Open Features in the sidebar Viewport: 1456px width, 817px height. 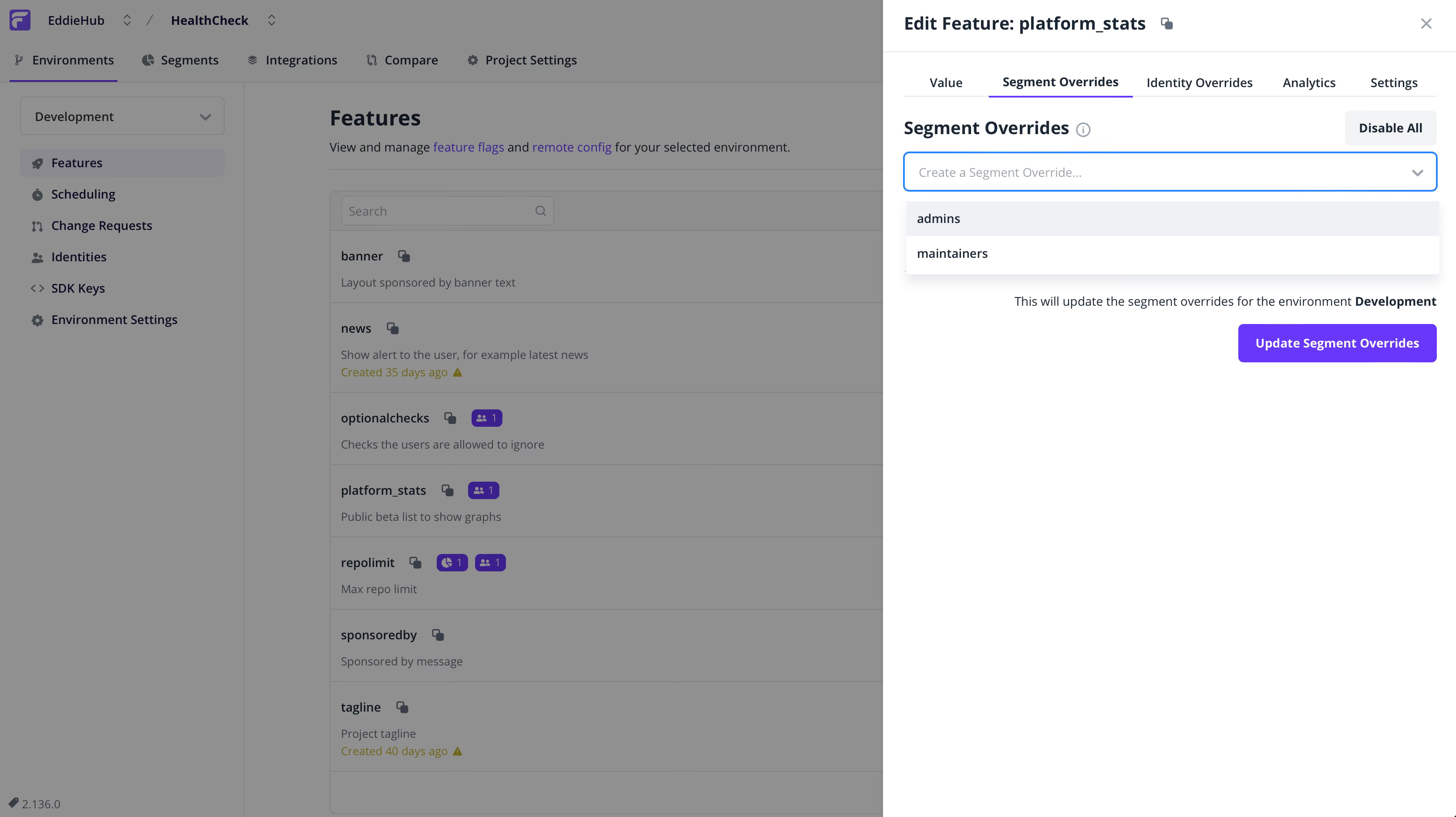(x=122, y=163)
